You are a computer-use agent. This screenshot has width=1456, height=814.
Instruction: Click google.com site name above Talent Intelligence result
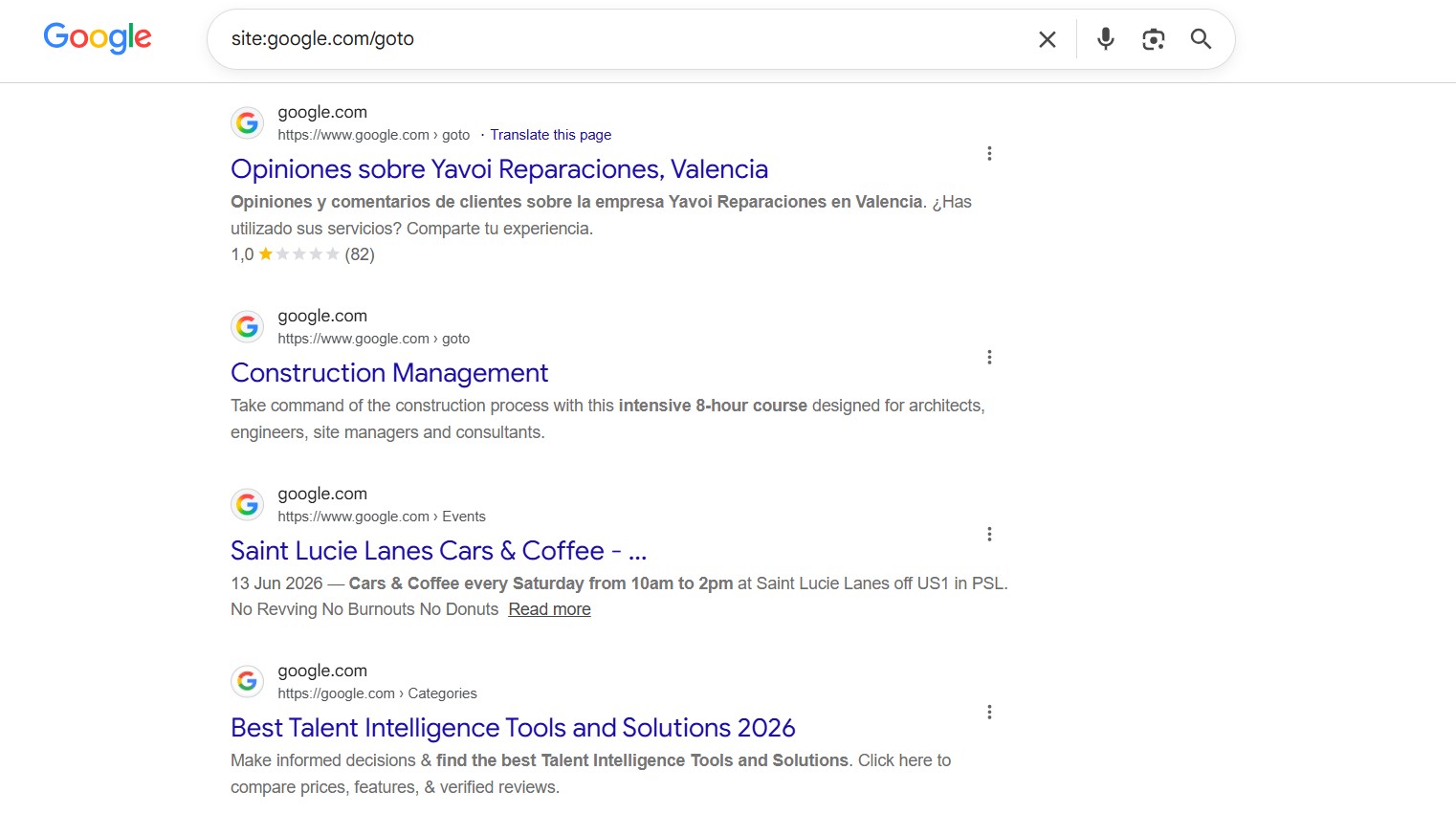[322, 671]
